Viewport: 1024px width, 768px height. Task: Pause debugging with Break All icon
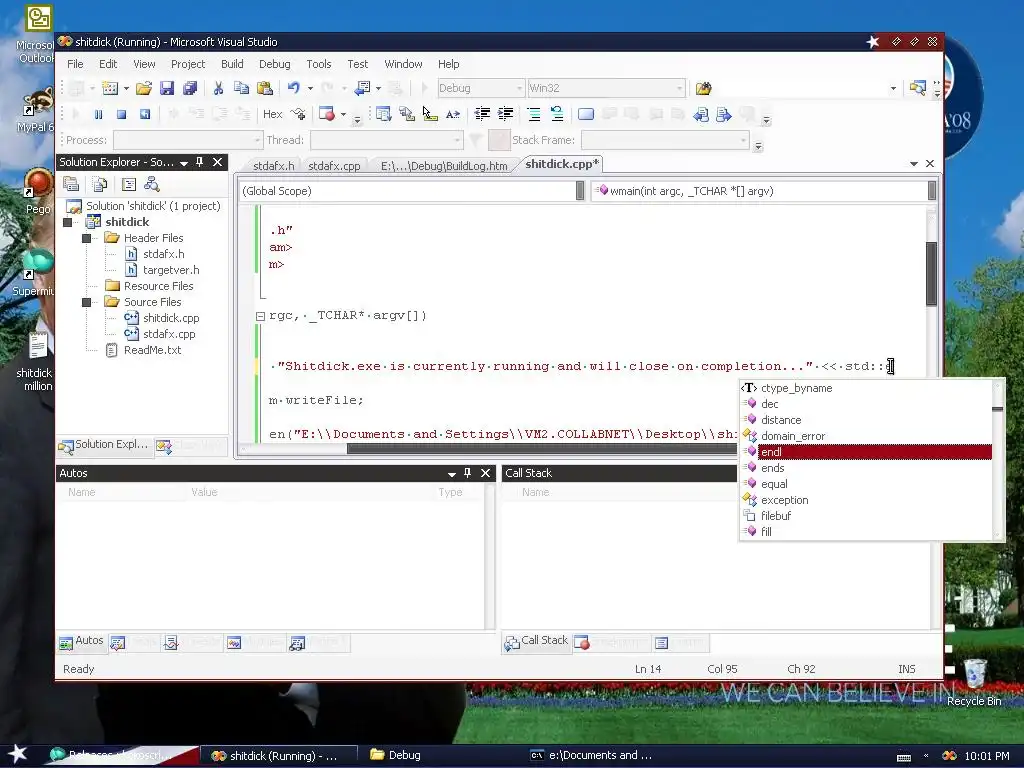click(99, 114)
